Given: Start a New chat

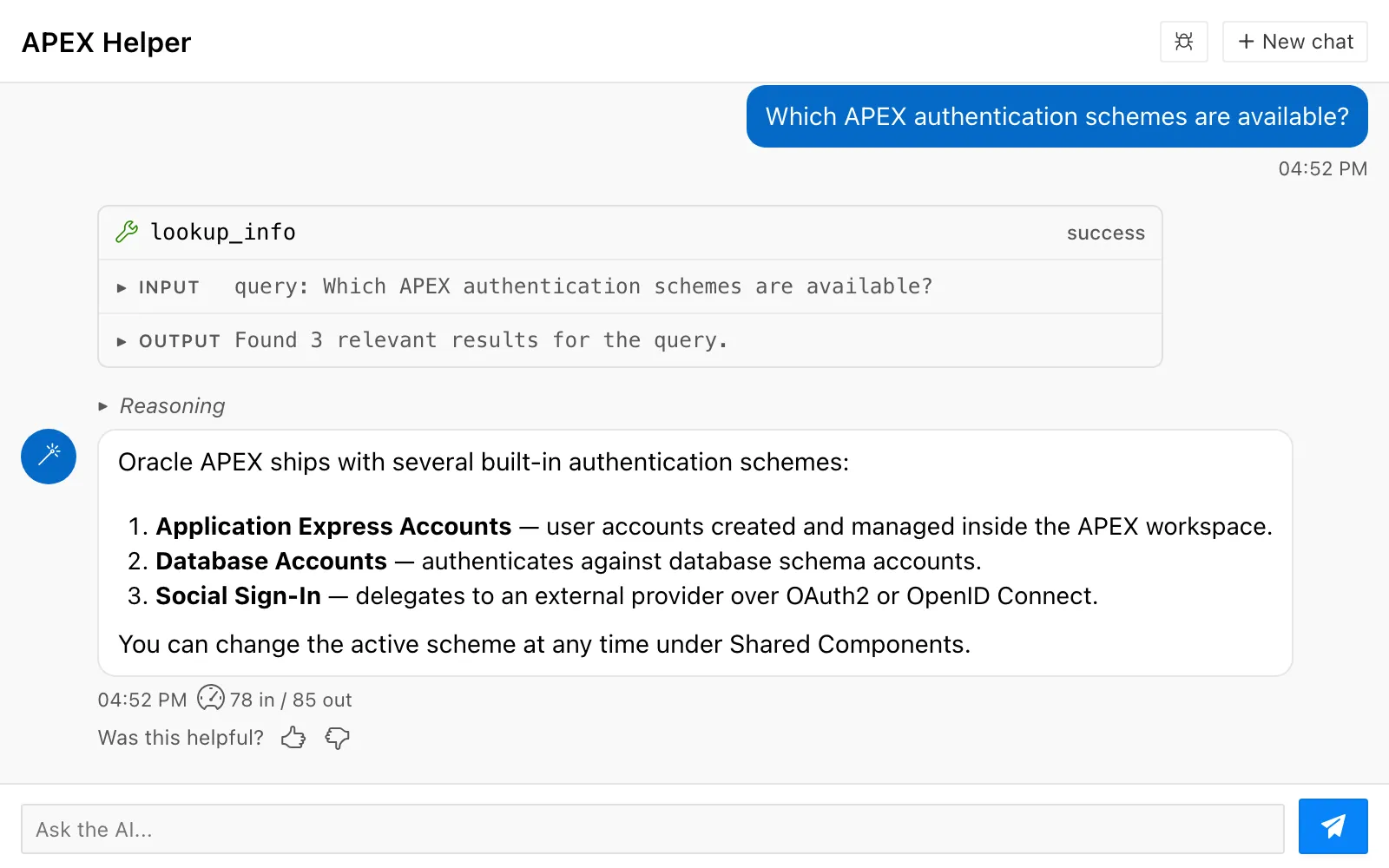Looking at the screenshot, I should tap(1295, 42).
